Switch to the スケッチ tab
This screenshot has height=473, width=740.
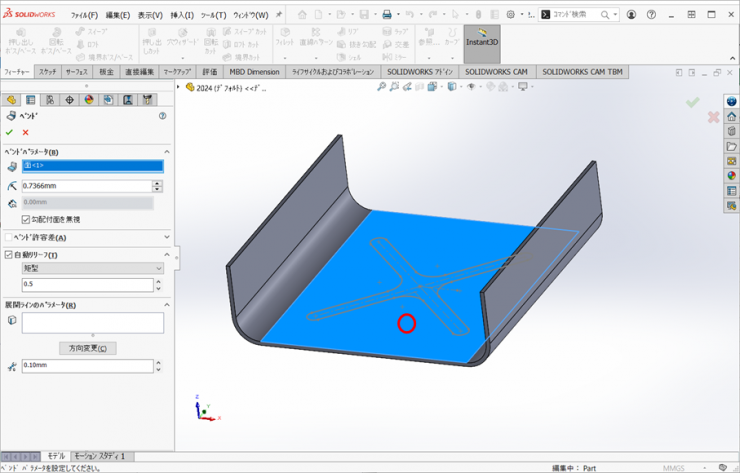pyautogui.click(x=47, y=72)
